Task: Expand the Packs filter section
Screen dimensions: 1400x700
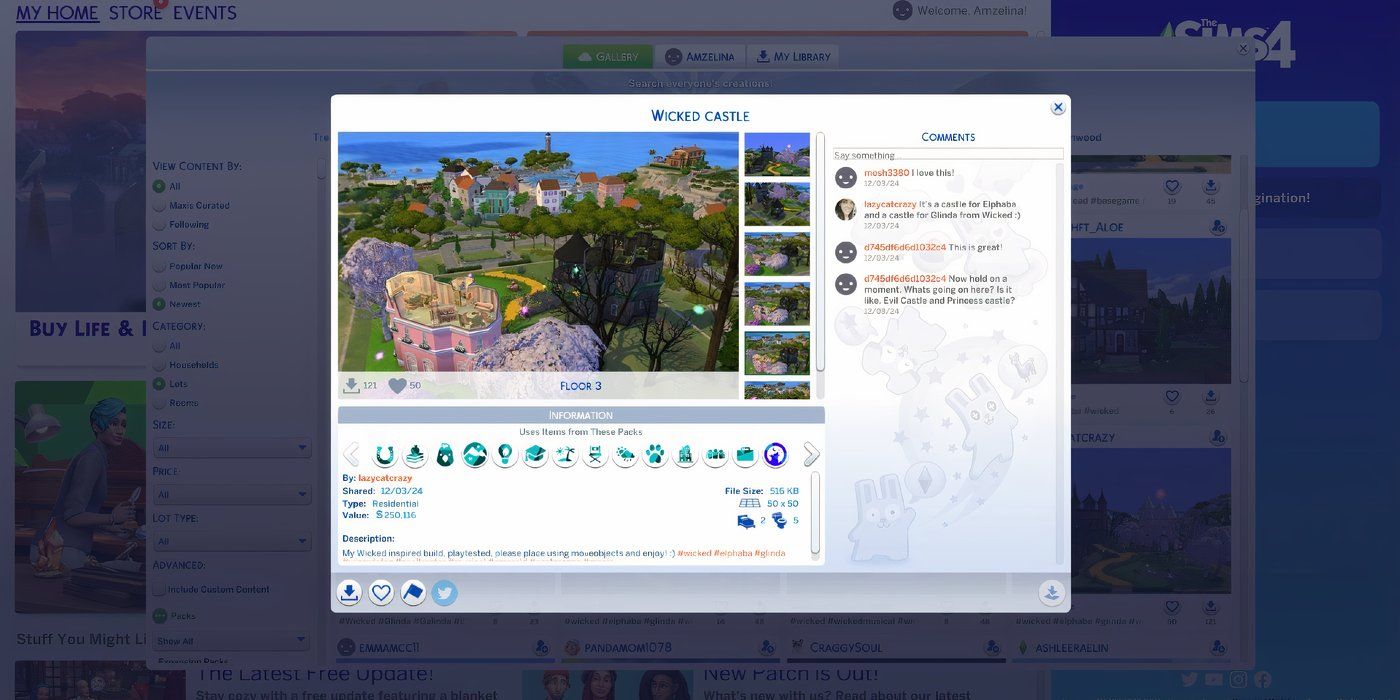Action: pos(159,616)
